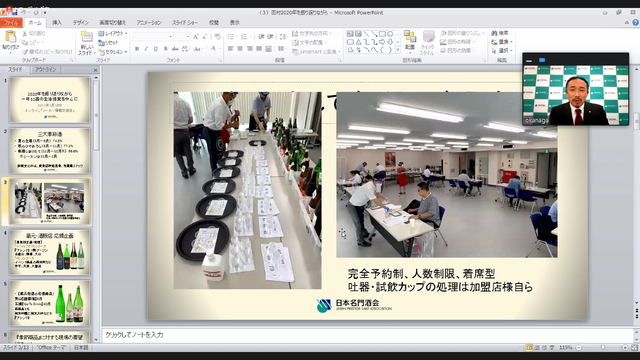Click the Cut (切り取り) scissors icon

tap(25, 33)
